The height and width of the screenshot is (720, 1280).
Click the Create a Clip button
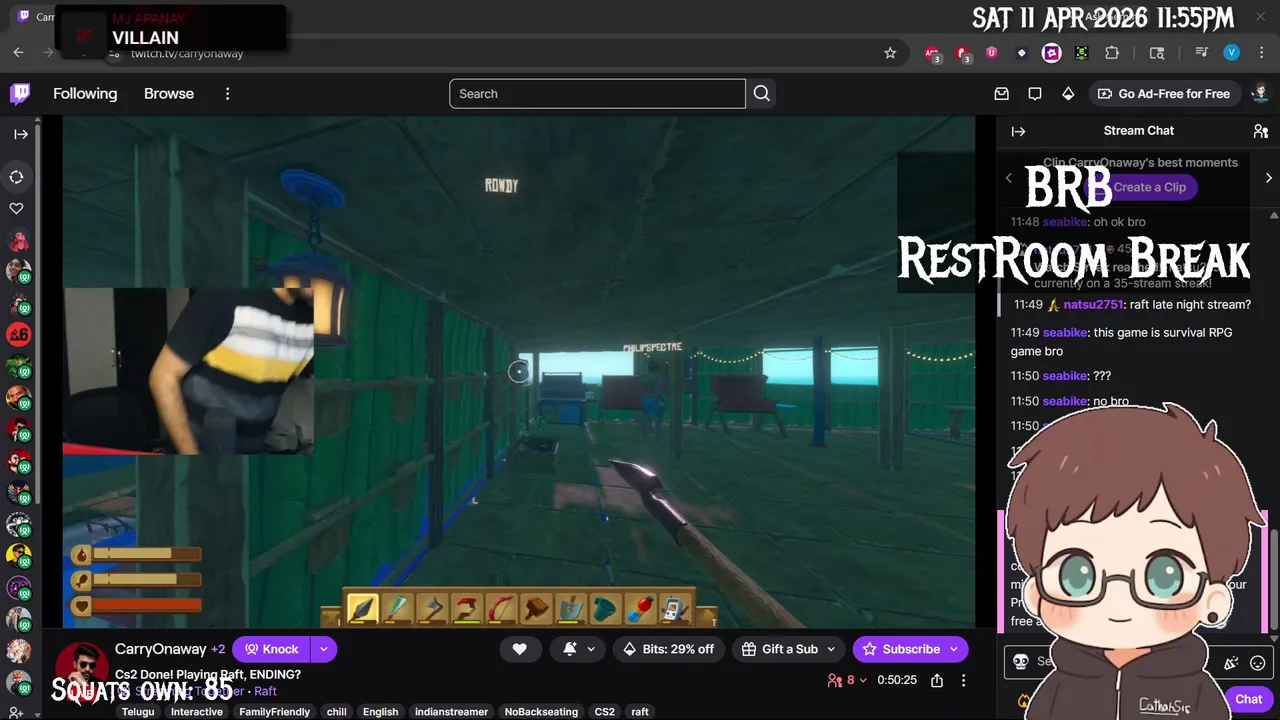(x=1140, y=187)
